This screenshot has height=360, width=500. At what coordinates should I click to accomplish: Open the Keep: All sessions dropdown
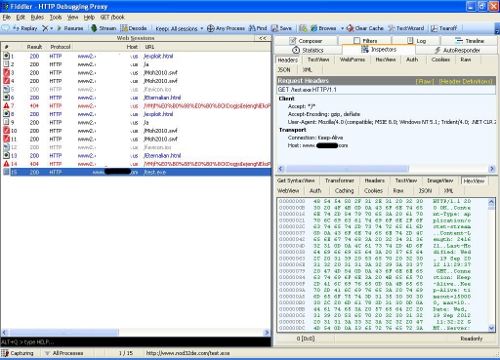click(179, 29)
